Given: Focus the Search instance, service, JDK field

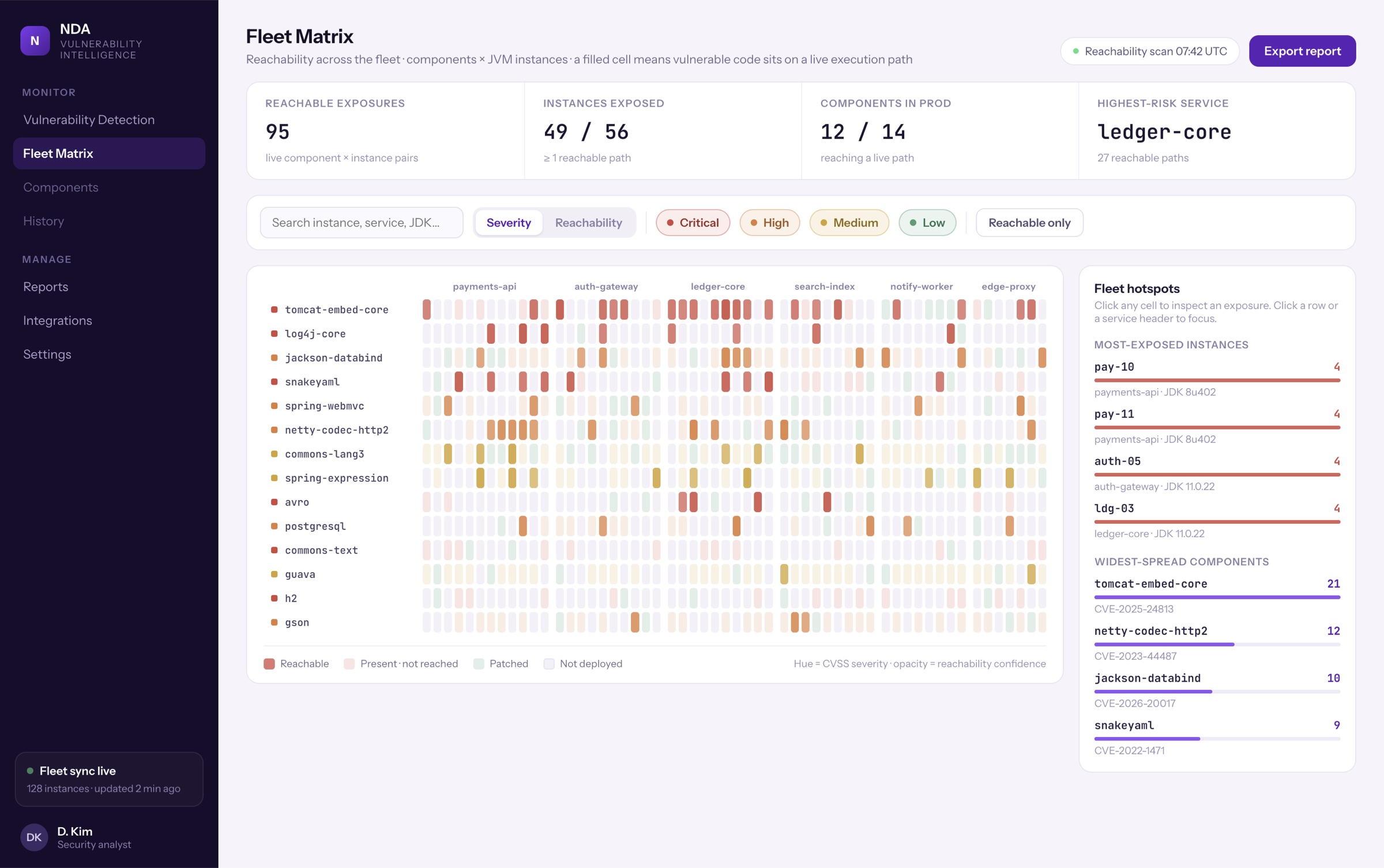Looking at the screenshot, I should click(x=362, y=223).
